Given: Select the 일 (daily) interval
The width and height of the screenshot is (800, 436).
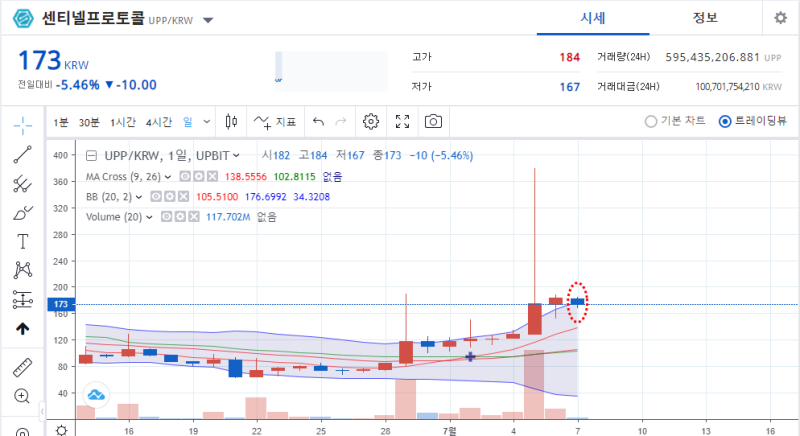Looking at the screenshot, I should pos(188,122).
